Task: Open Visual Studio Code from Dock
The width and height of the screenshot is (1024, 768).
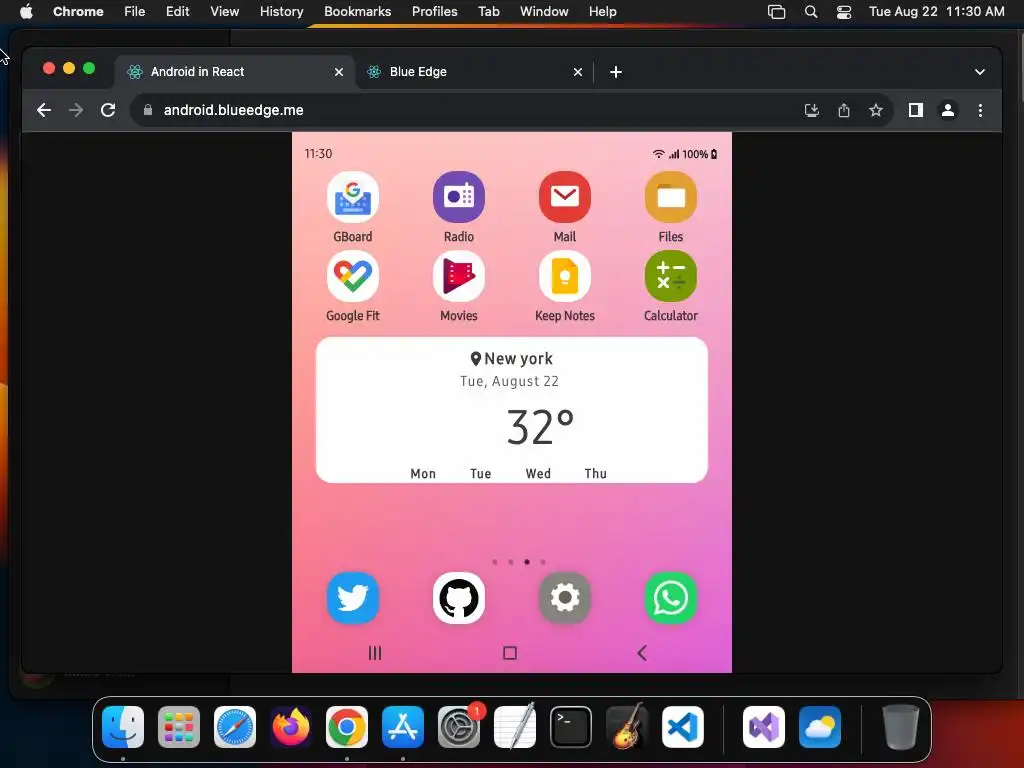Action: [682, 727]
